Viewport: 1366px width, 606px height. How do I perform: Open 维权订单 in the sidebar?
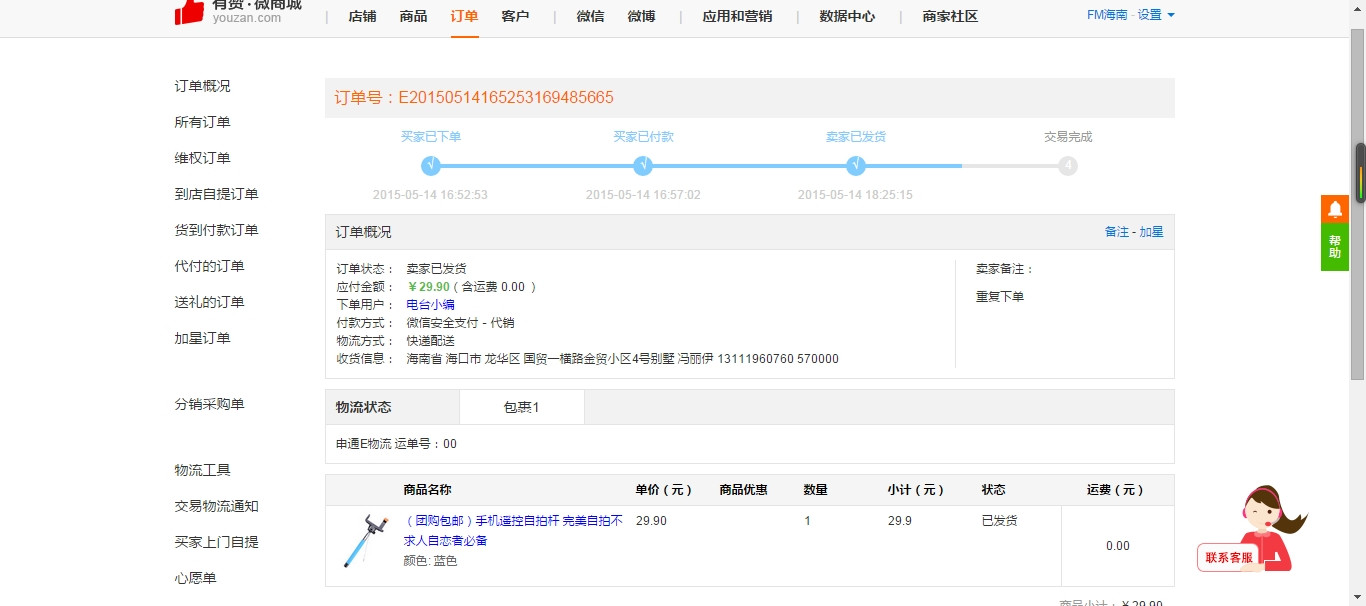[x=202, y=158]
